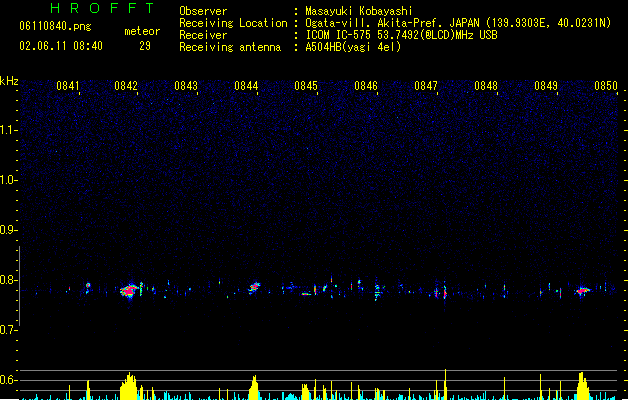629x400 pixels.
Task: Click the A504HB(yagi 4el) antenna text
Action: pyautogui.click(x=353, y=47)
